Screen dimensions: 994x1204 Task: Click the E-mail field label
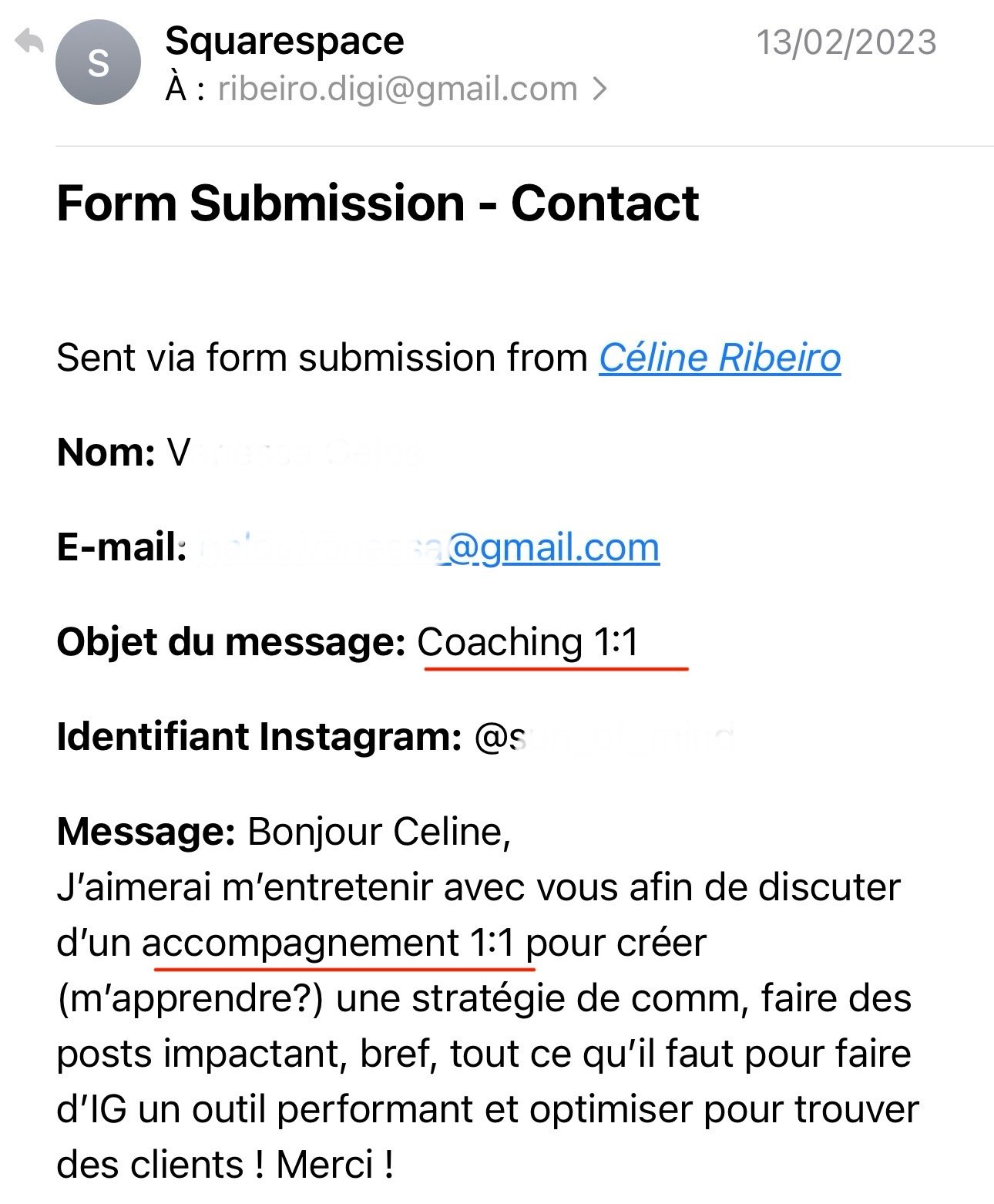pos(122,547)
